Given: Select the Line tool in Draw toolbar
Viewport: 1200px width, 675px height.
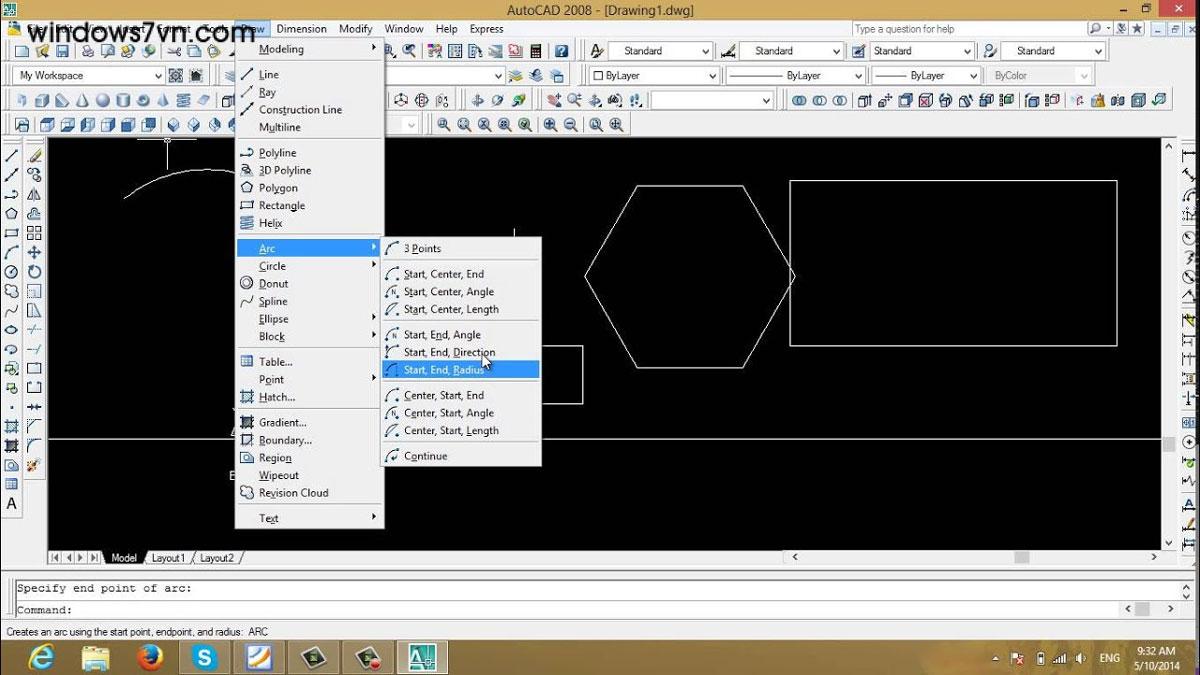Looking at the screenshot, I should coord(12,156).
